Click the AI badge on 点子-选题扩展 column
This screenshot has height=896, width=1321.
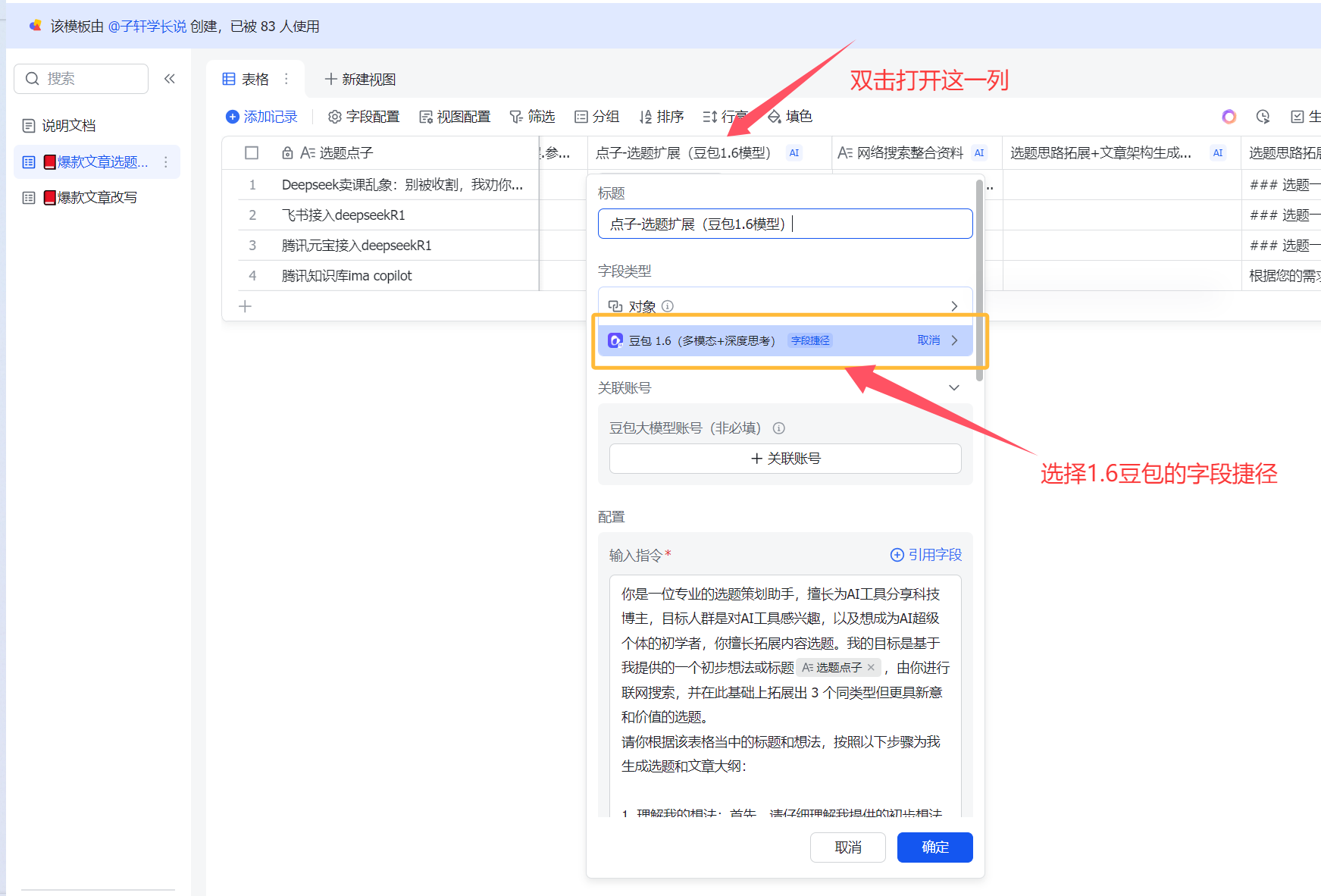pos(794,153)
